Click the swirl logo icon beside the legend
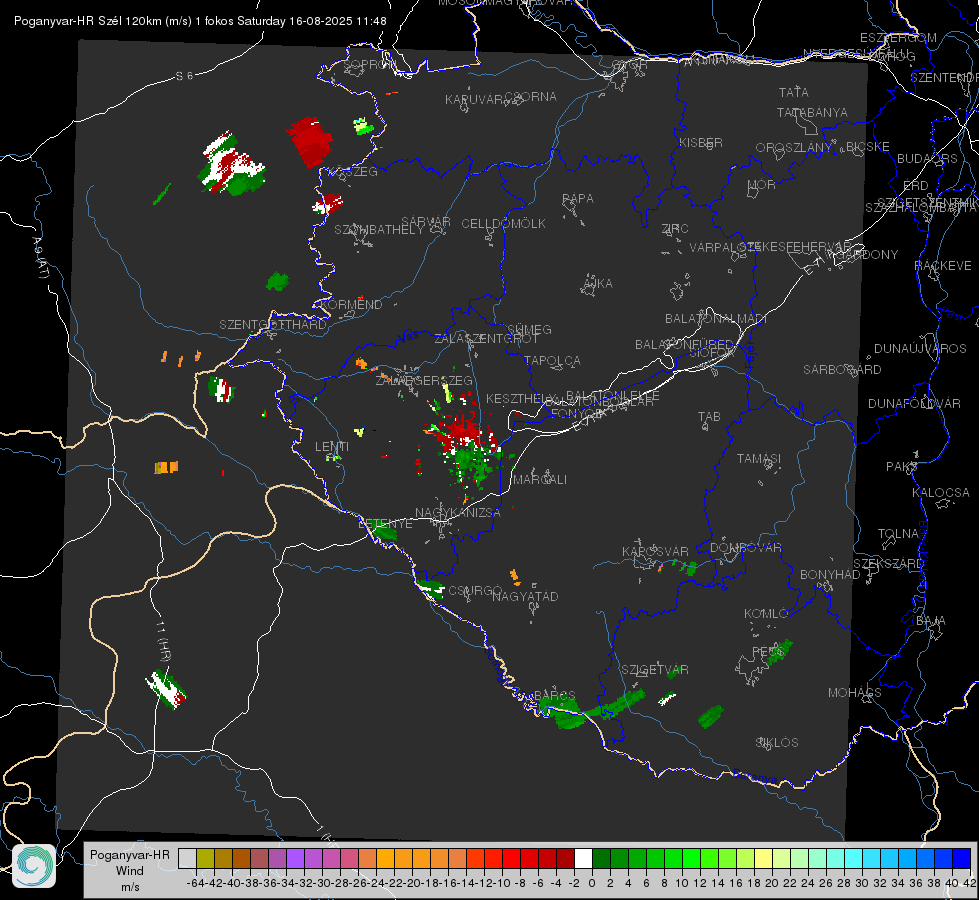The height and width of the screenshot is (900, 979). click(x=34, y=866)
